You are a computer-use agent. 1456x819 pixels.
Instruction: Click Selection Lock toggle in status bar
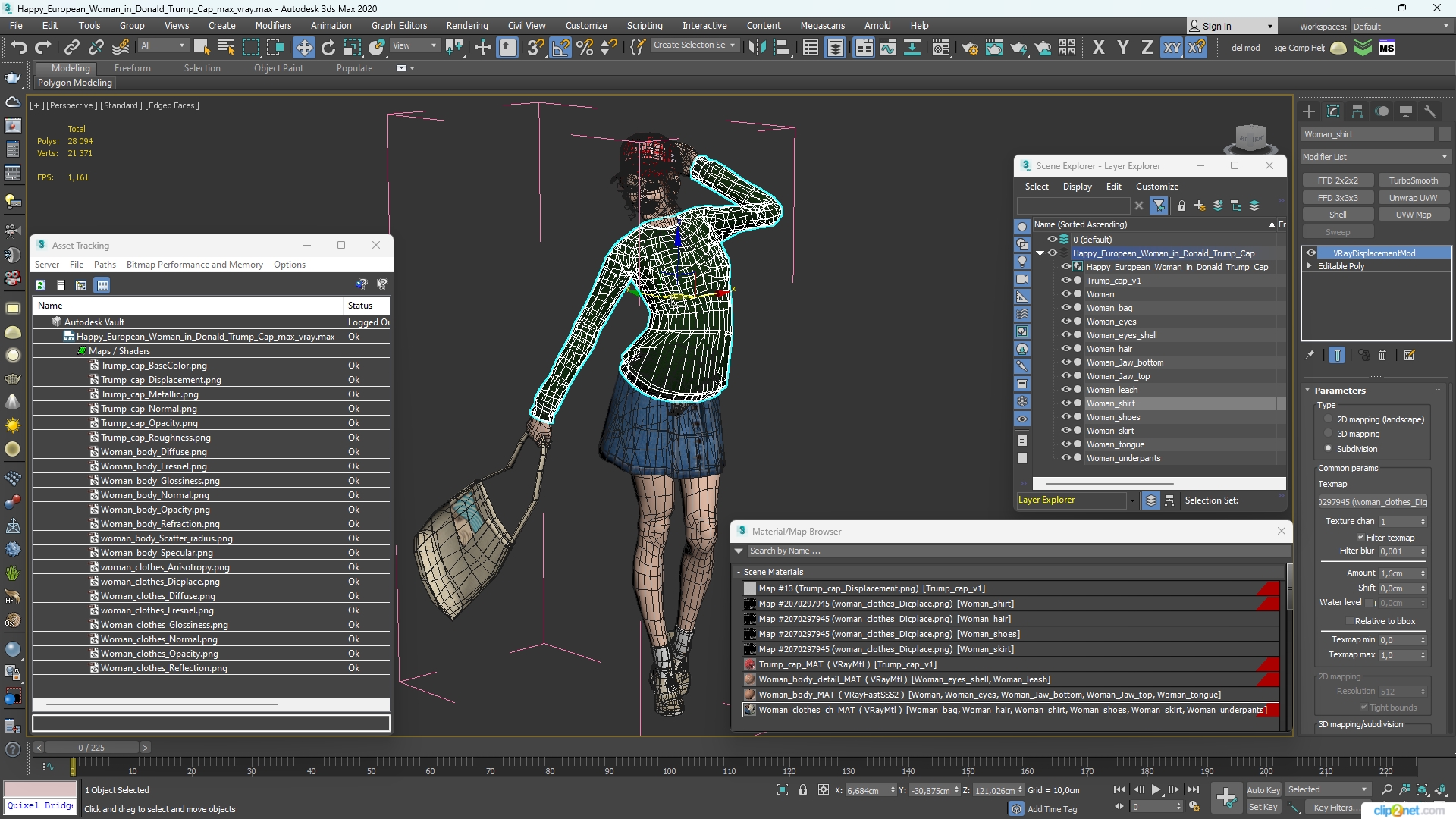(803, 790)
